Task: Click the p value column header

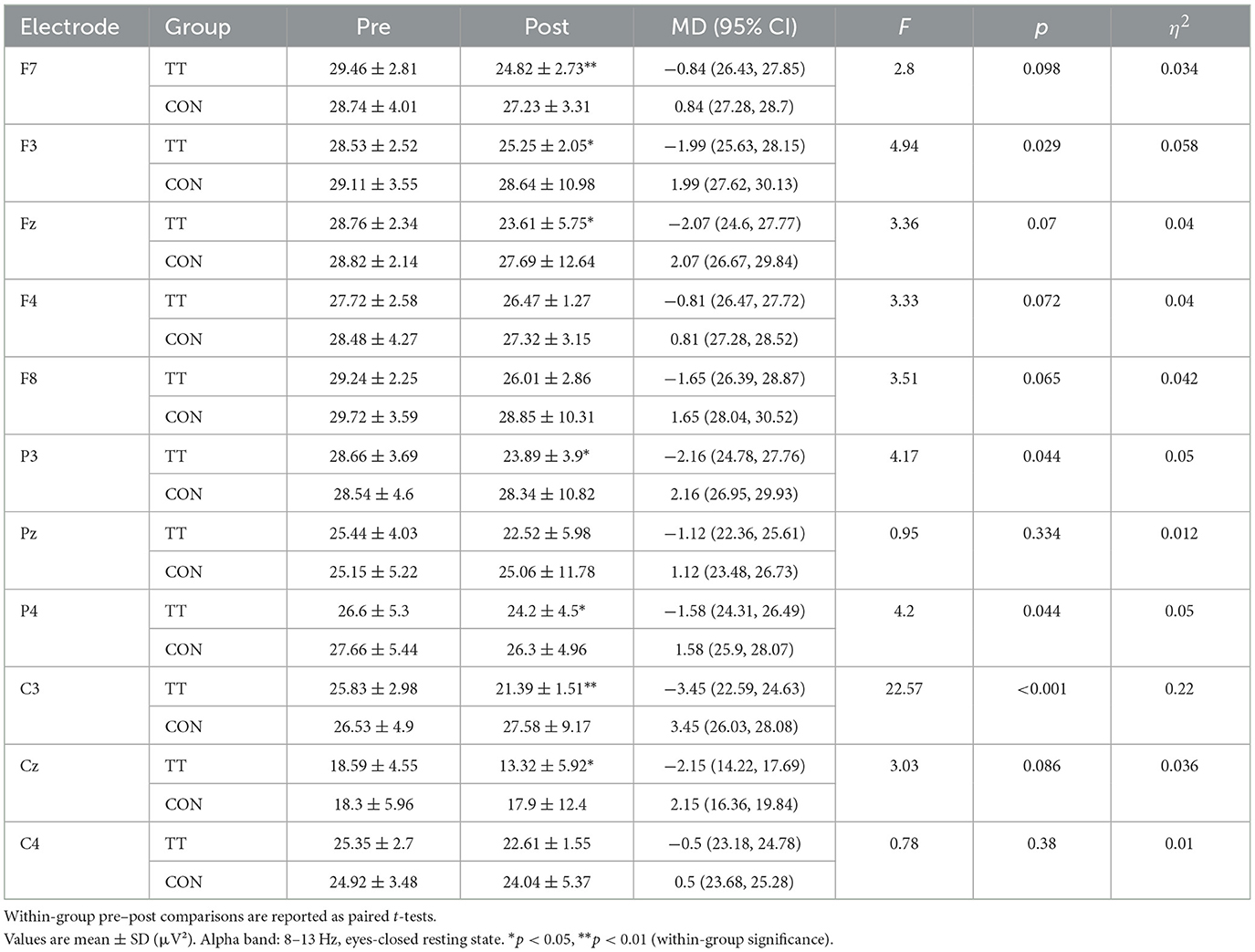Action: click(1041, 27)
